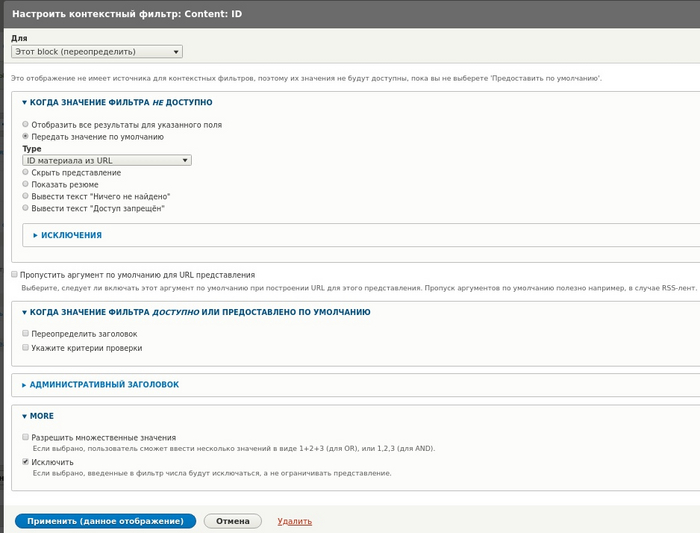Select 'Скрыть представление' radio option
This screenshot has height=533, width=700.
(x=26, y=172)
